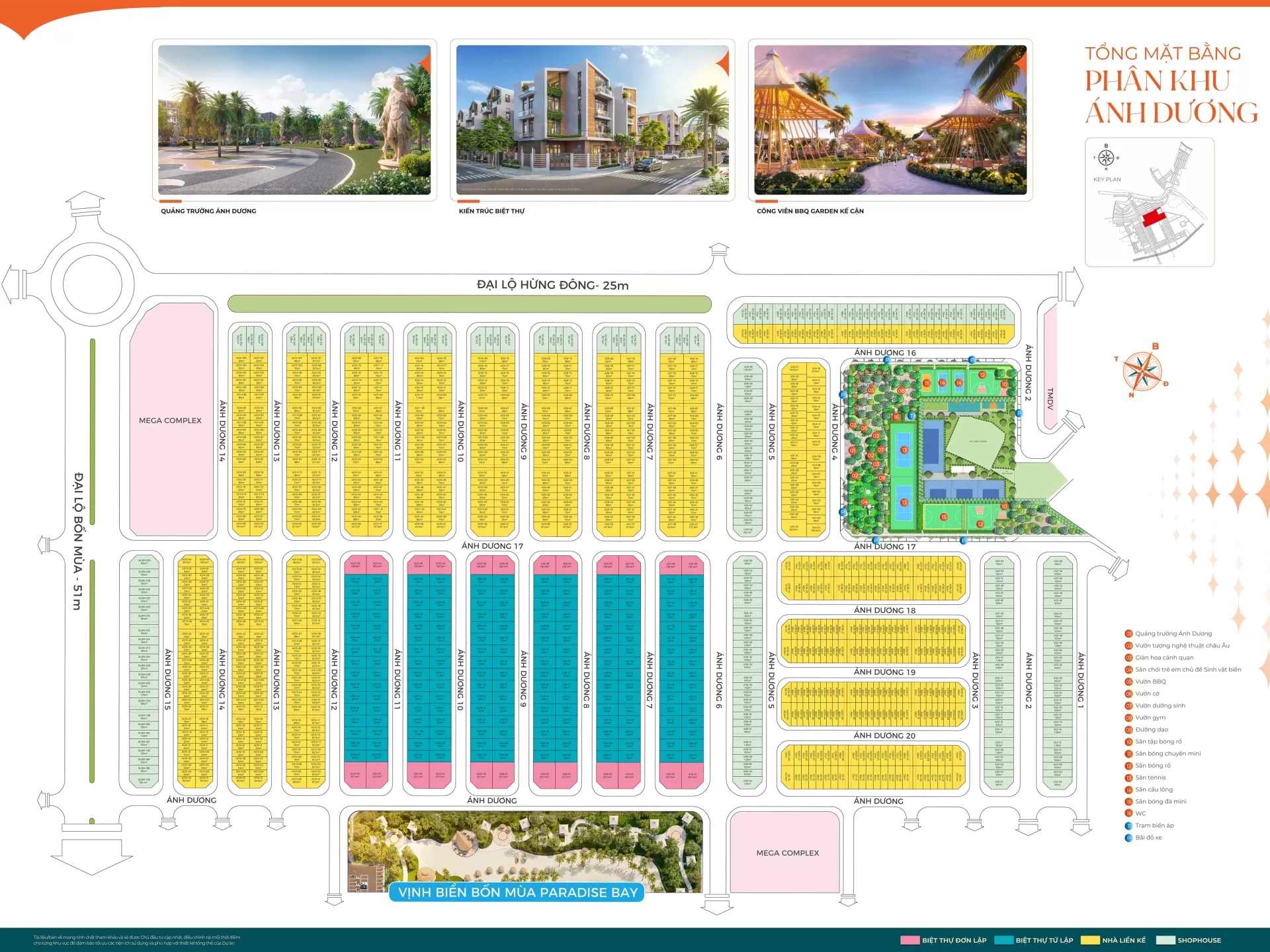
Task: Click the teal Biệt Thự Tứ Lập color swatch
Action: [1003, 940]
